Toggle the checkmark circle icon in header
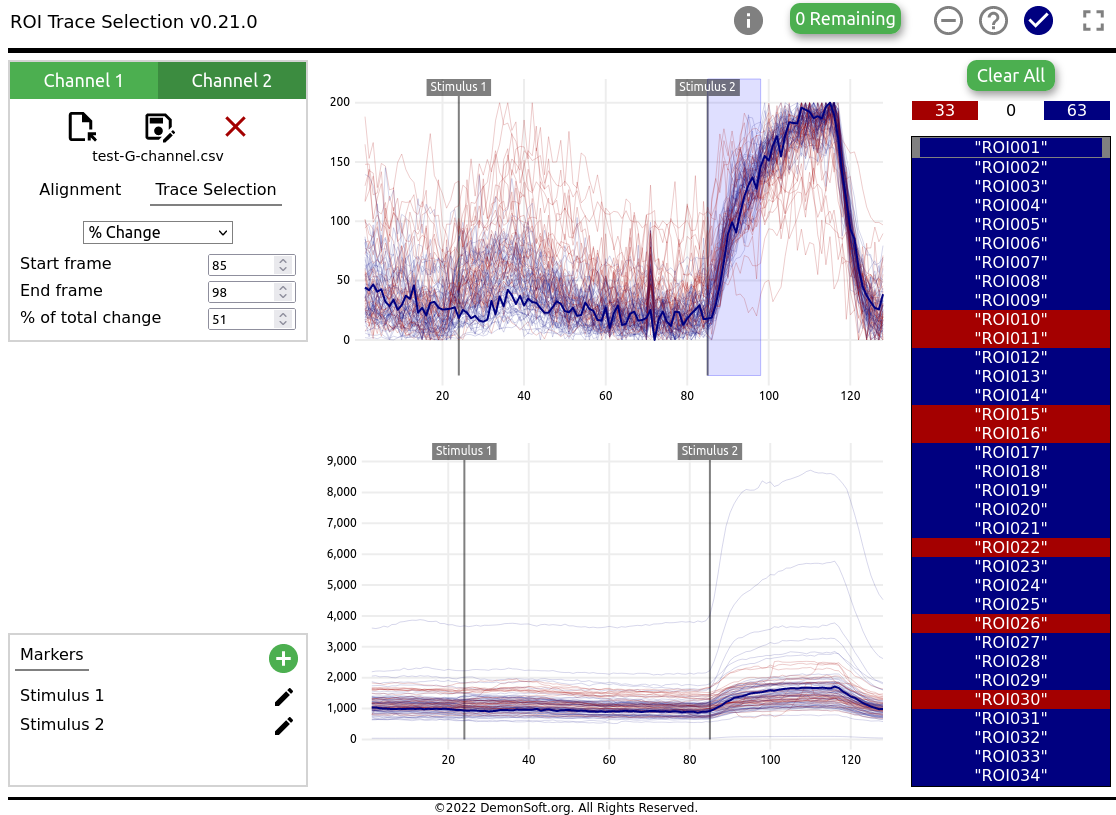Image resolution: width=1116 pixels, height=815 pixels. pyautogui.click(x=1039, y=20)
